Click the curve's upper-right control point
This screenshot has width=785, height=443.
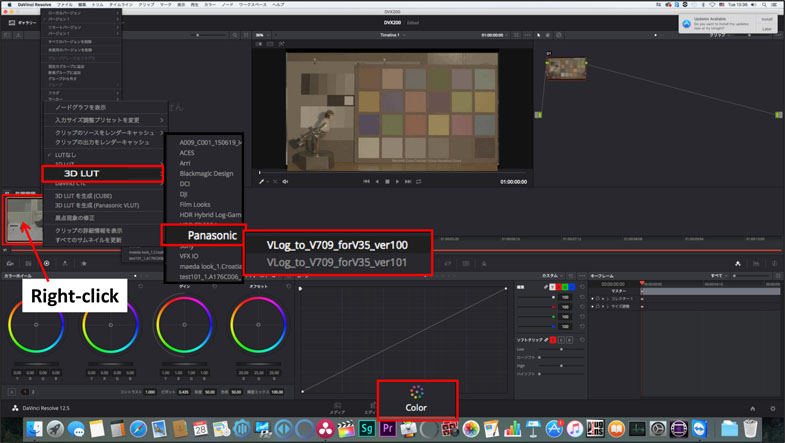coord(506,288)
